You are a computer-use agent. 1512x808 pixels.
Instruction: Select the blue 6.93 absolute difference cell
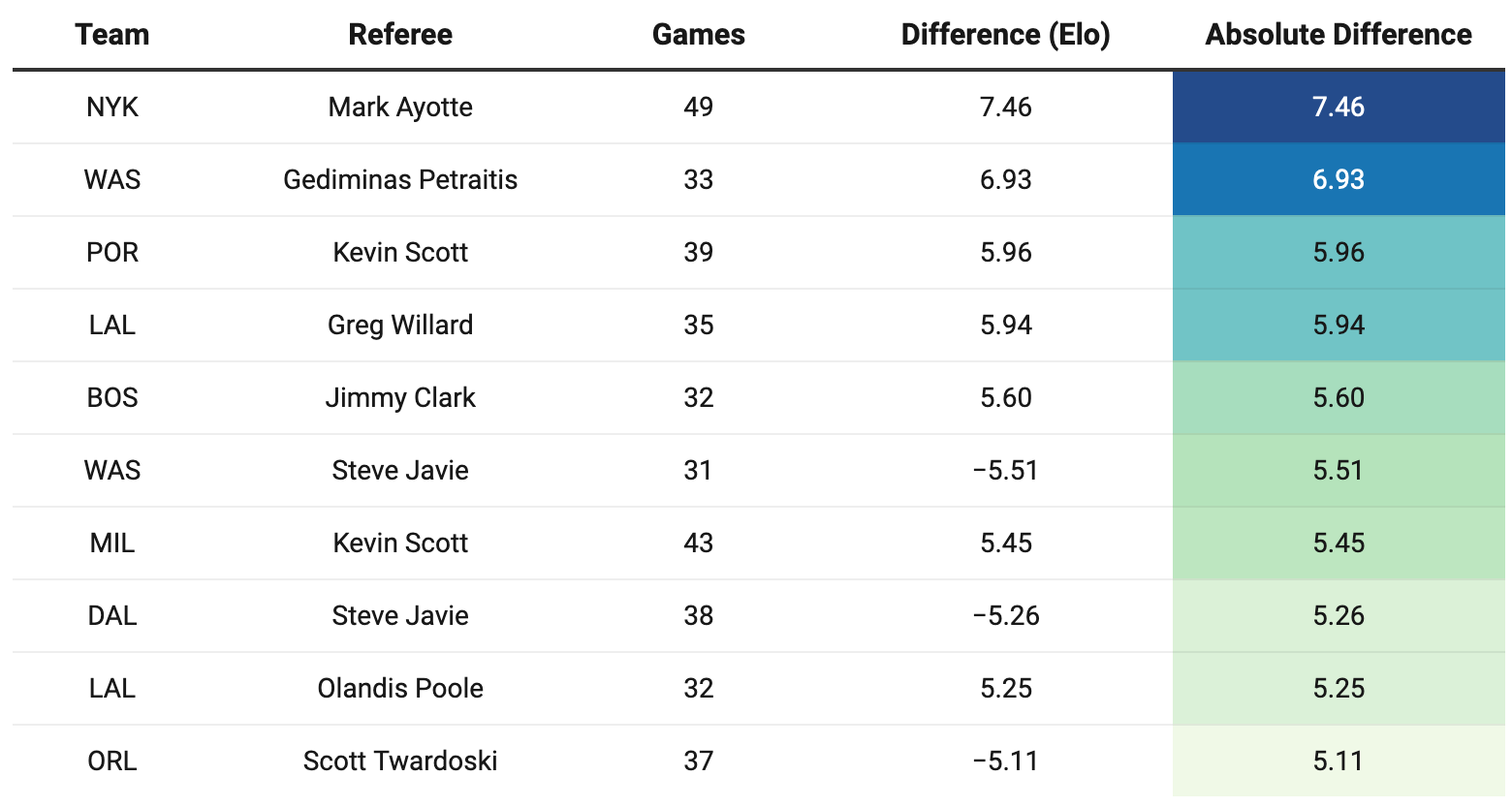click(1339, 179)
